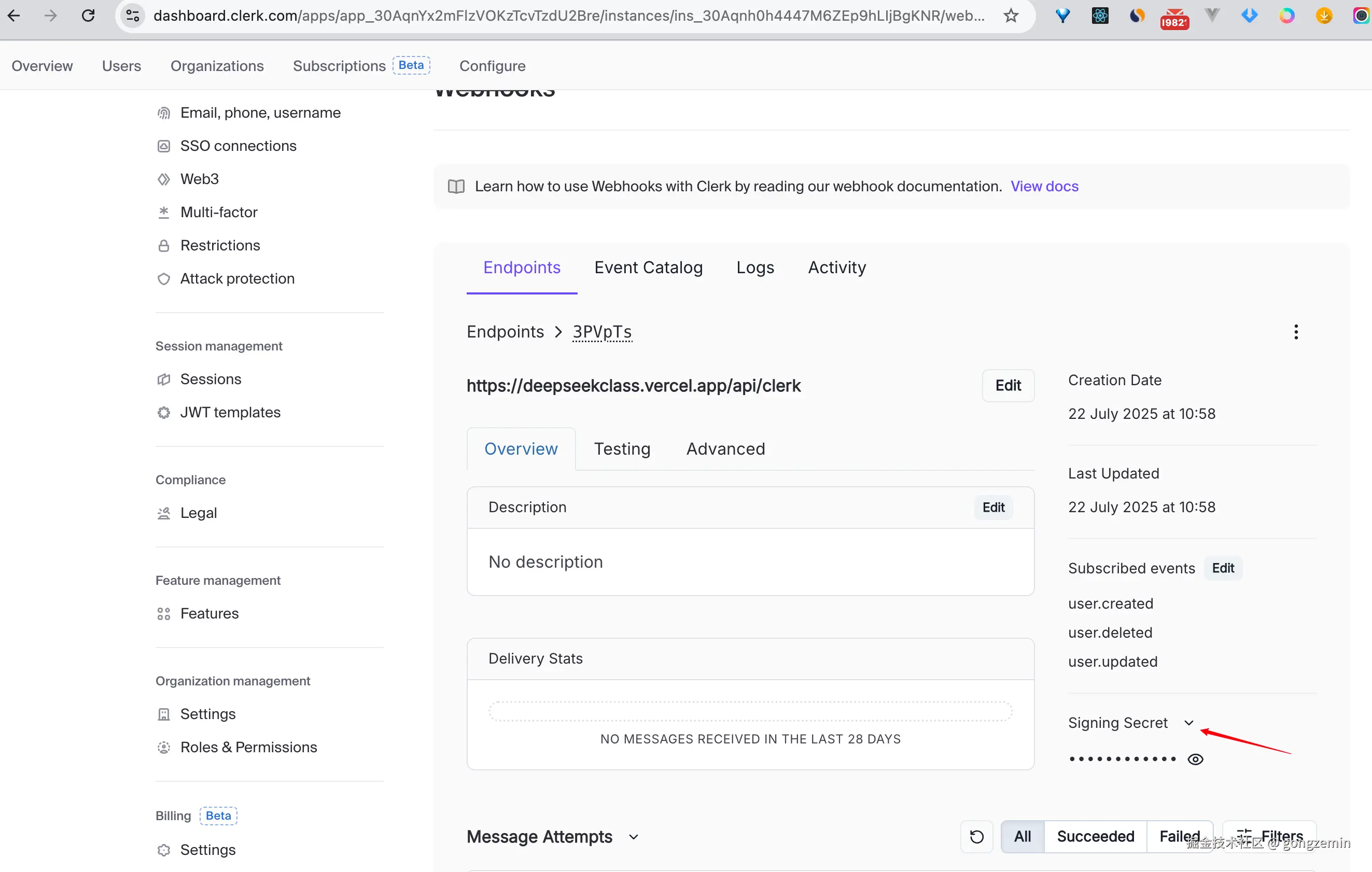The image size is (1372, 872).
Task: Click the React DevTools extension icon
Action: click(x=1100, y=16)
